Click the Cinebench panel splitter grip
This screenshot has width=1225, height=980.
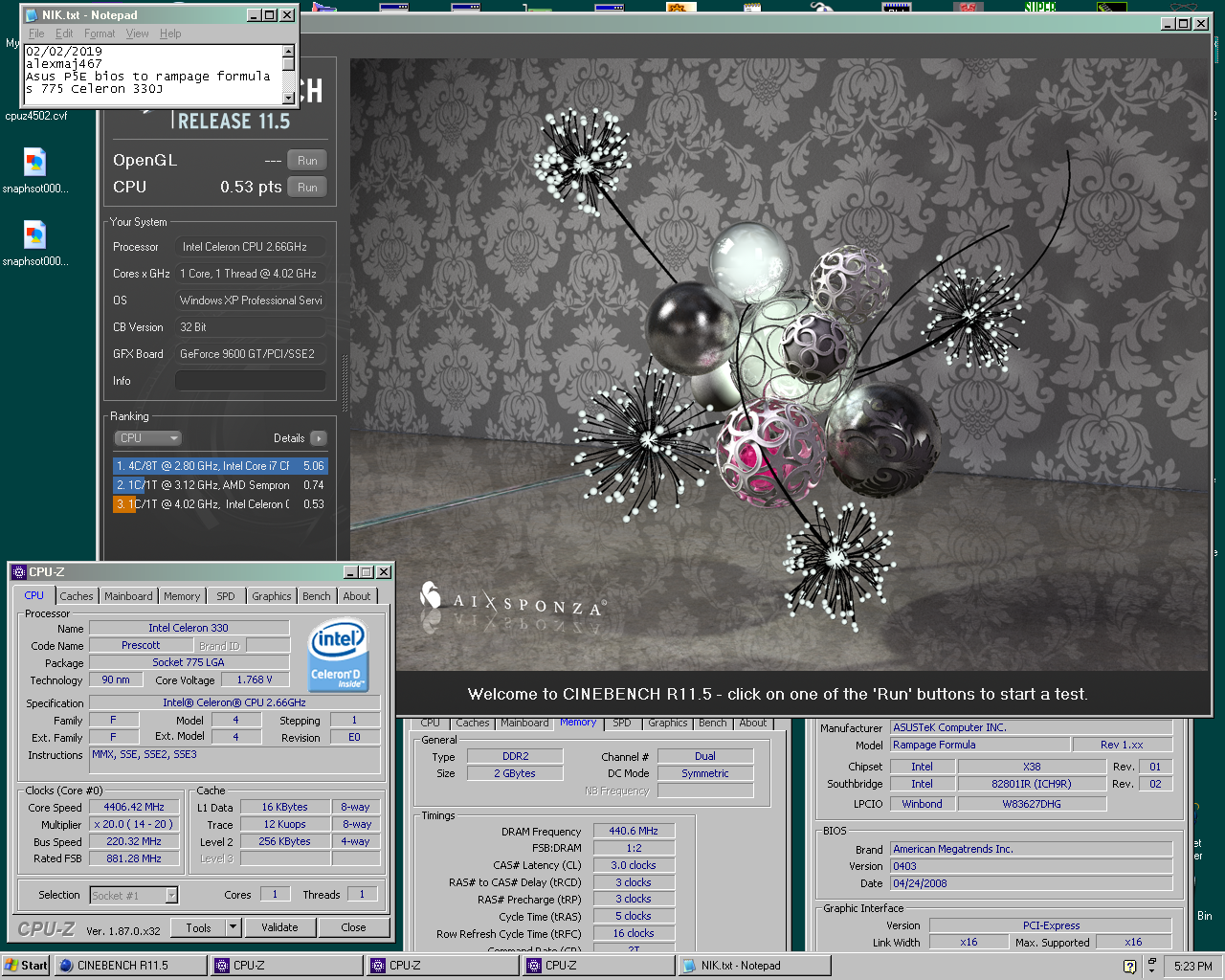(345, 383)
